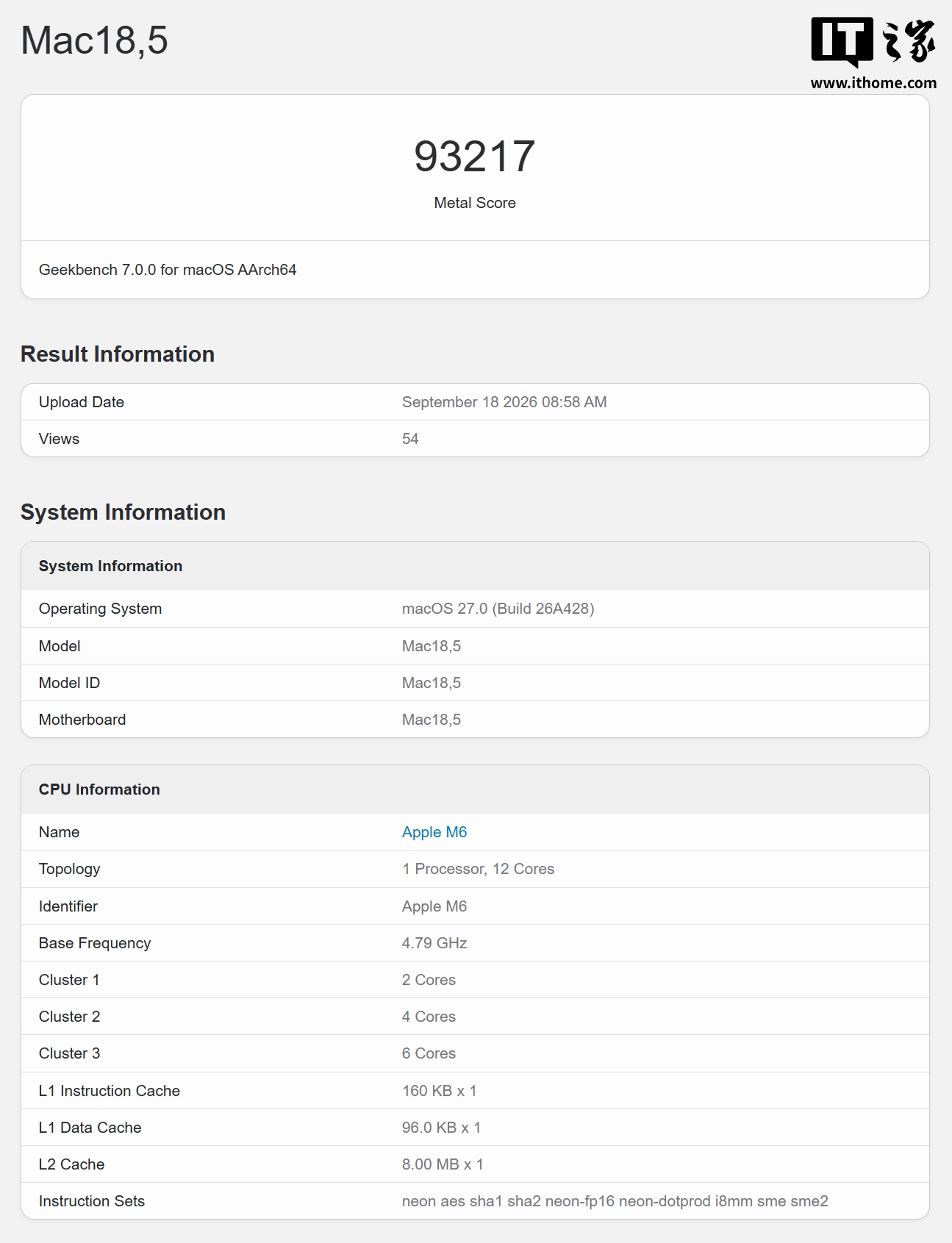The height and width of the screenshot is (1243, 952).
Task: Click the Operating System row label
Action: 100,609
